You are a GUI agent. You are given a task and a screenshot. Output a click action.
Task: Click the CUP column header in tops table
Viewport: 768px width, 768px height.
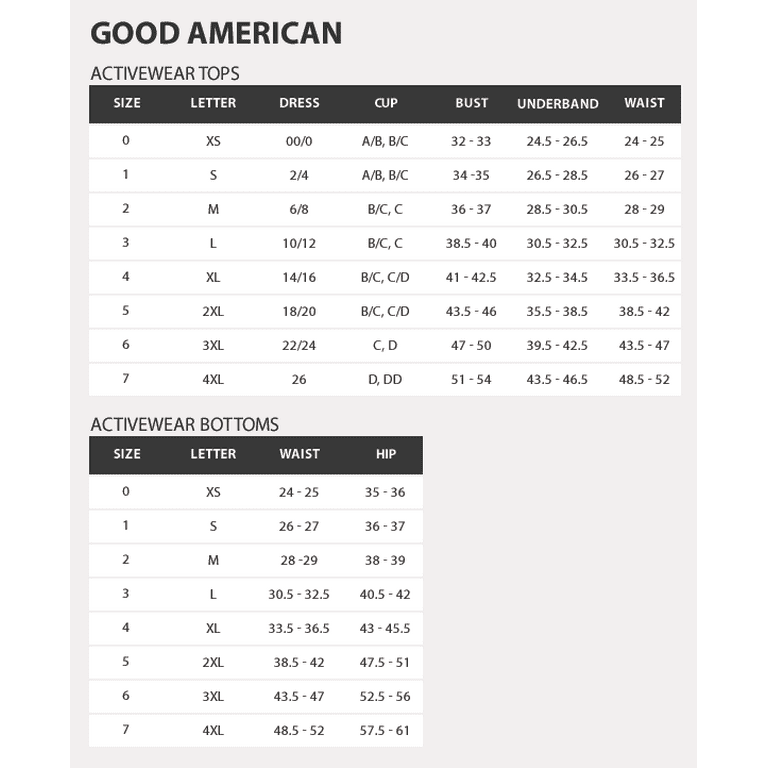[x=385, y=103]
